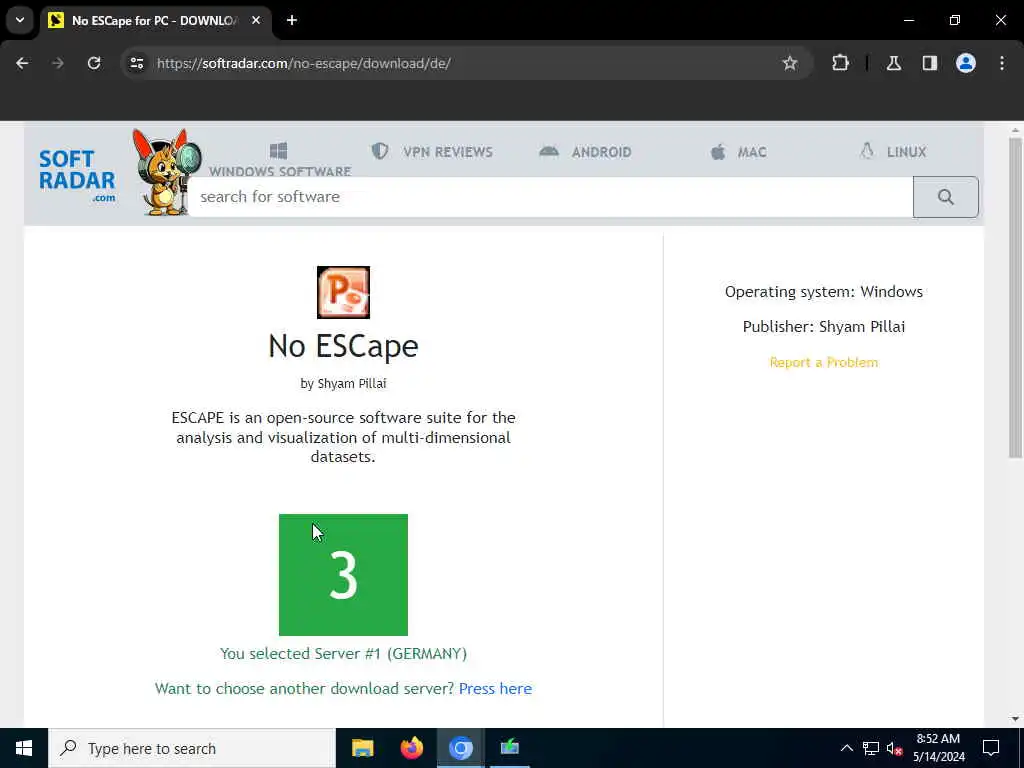Open the Chrome profile avatar
The width and height of the screenshot is (1024, 768).
click(966, 63)
